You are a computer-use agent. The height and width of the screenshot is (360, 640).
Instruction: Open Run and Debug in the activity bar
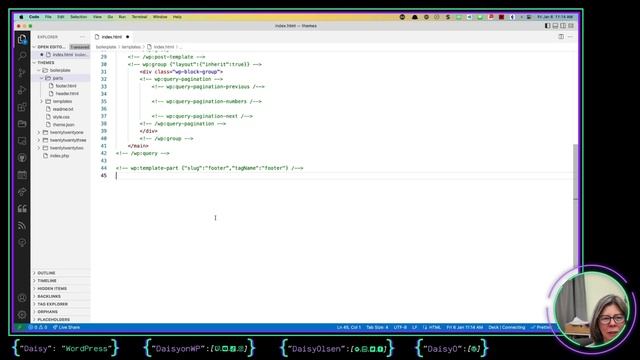[x=22, y=90]
